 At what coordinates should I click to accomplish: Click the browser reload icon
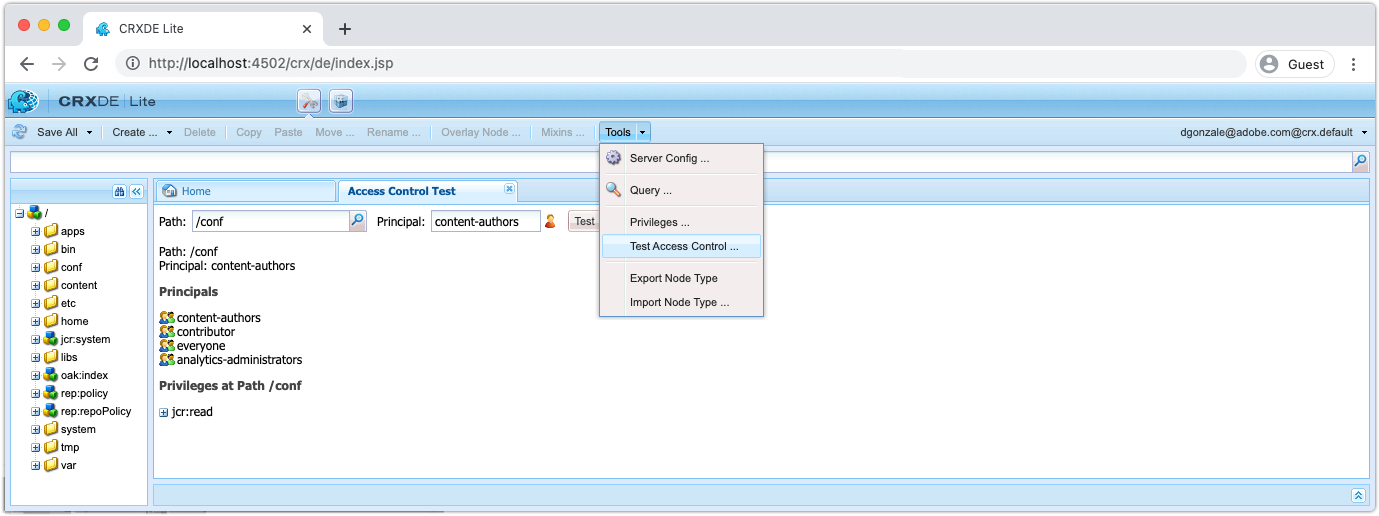point(91,64)
